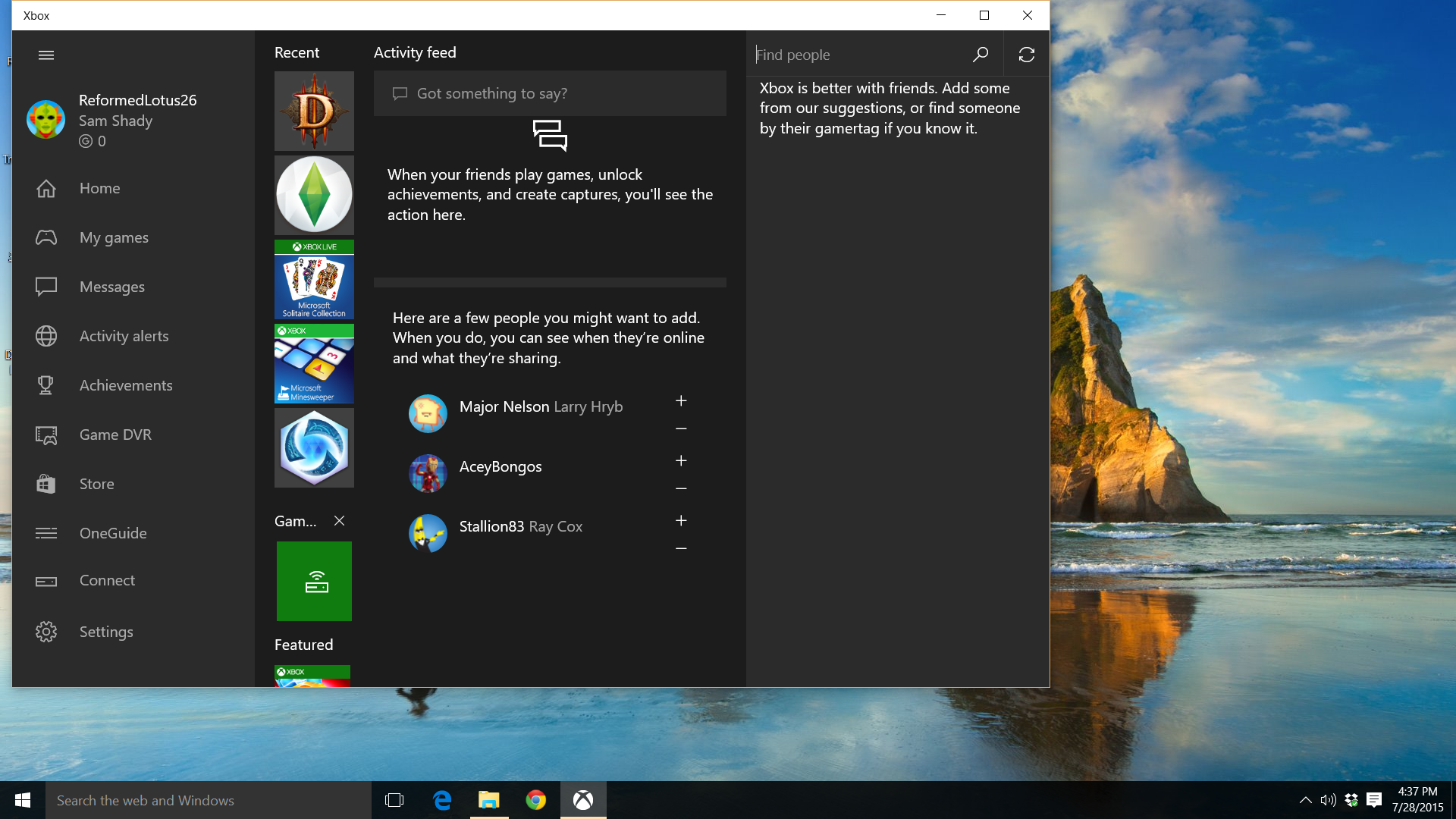Select Store from the sidebar menu
This screenshot has height=819, width=1456.
pos(96,483)
